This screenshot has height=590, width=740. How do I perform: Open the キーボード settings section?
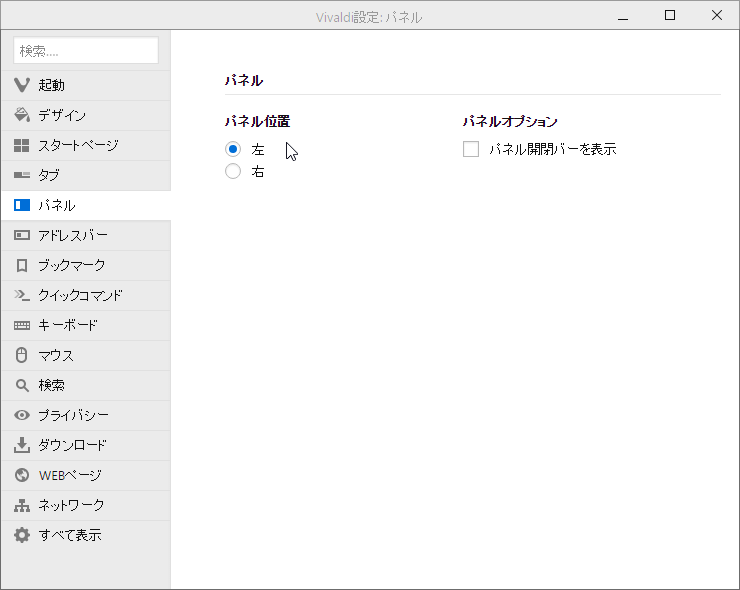tap(86, 325)
